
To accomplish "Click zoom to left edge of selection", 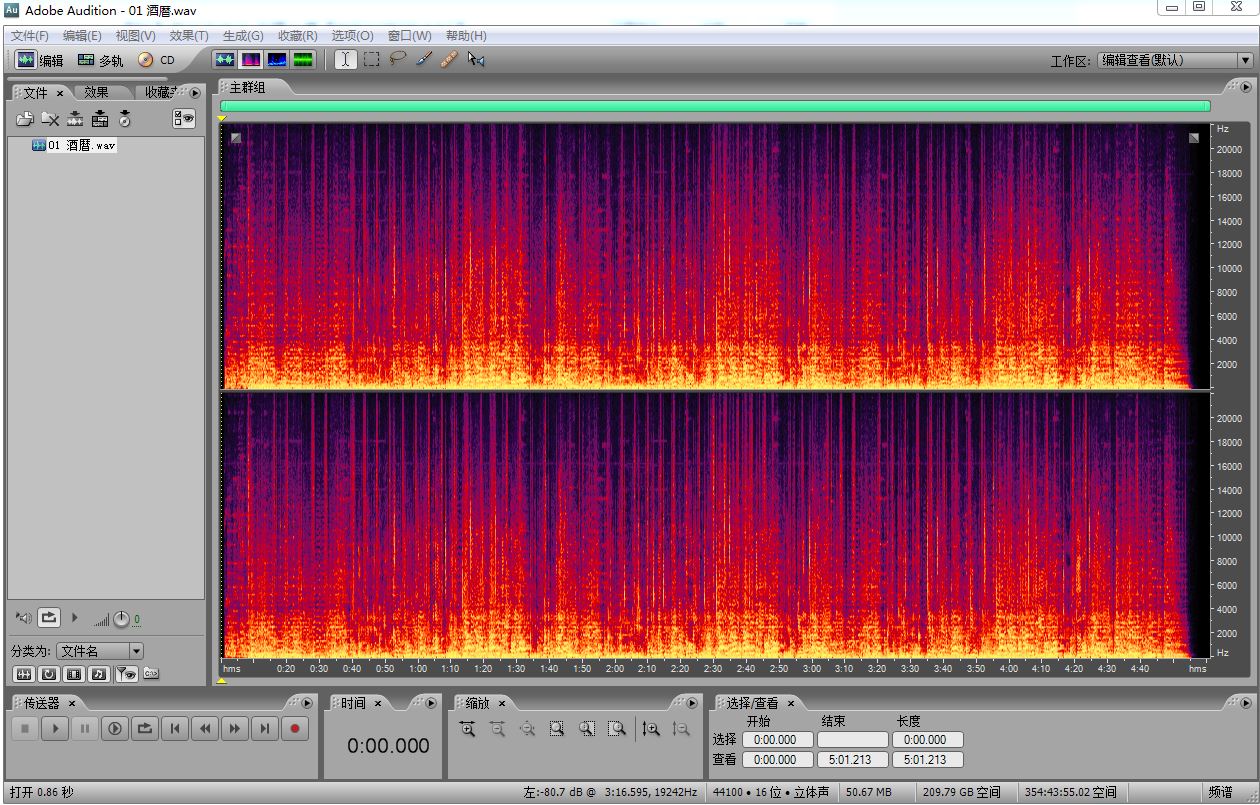I will pos(587,729).
